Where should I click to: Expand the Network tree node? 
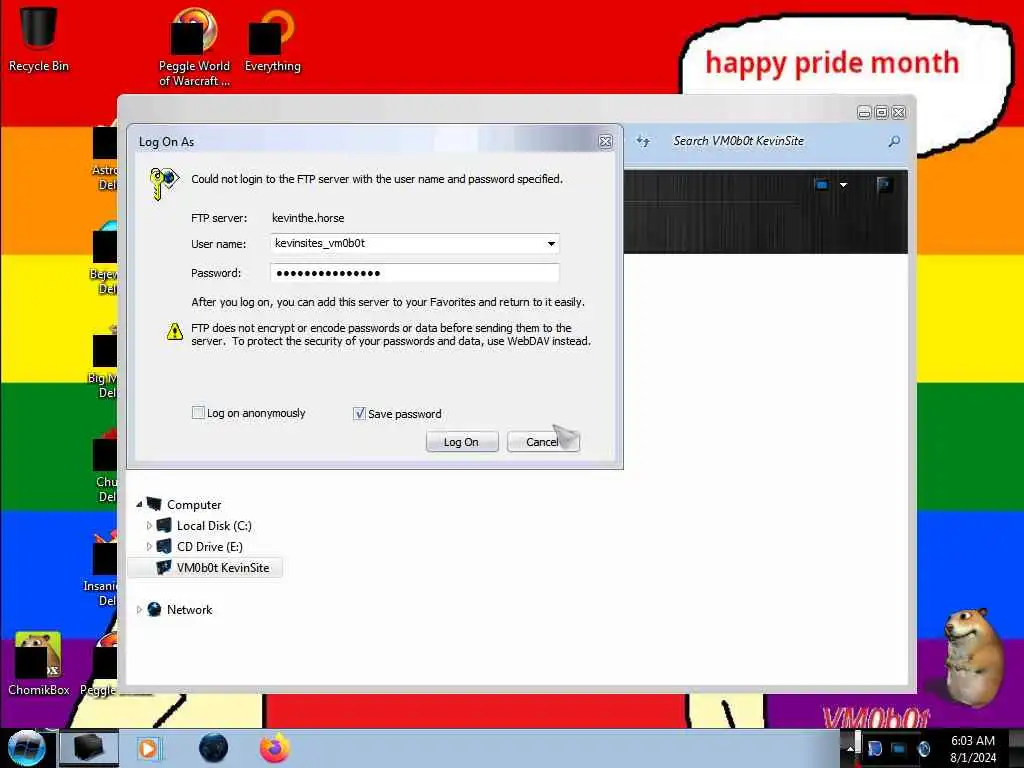coord(139,609)
